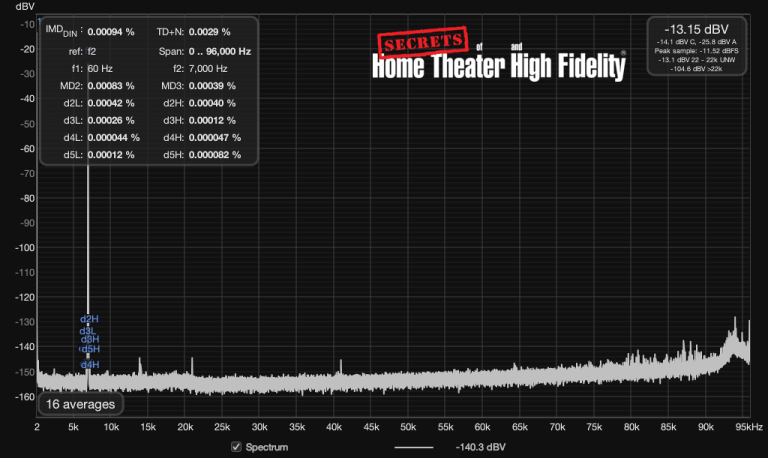Click the d5H distortion marker
Viewport: 768px width, 458px height.
click(x=89, y=350)
